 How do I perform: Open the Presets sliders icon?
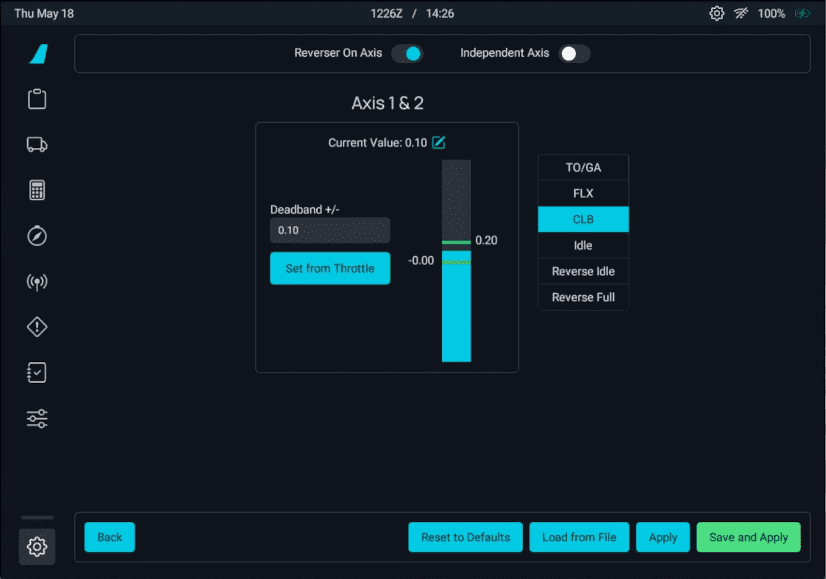37,419
